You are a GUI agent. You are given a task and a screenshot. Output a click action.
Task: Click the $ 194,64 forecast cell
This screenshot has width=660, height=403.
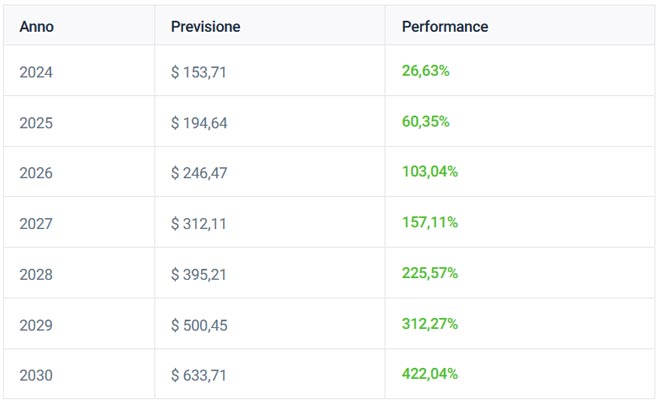(x=199, y=122)
